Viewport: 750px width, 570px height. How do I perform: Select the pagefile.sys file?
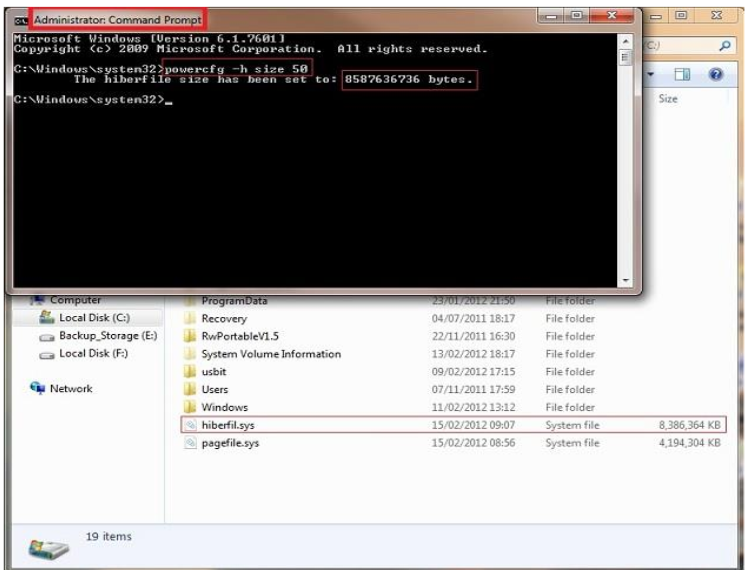(x=230, y=443)
